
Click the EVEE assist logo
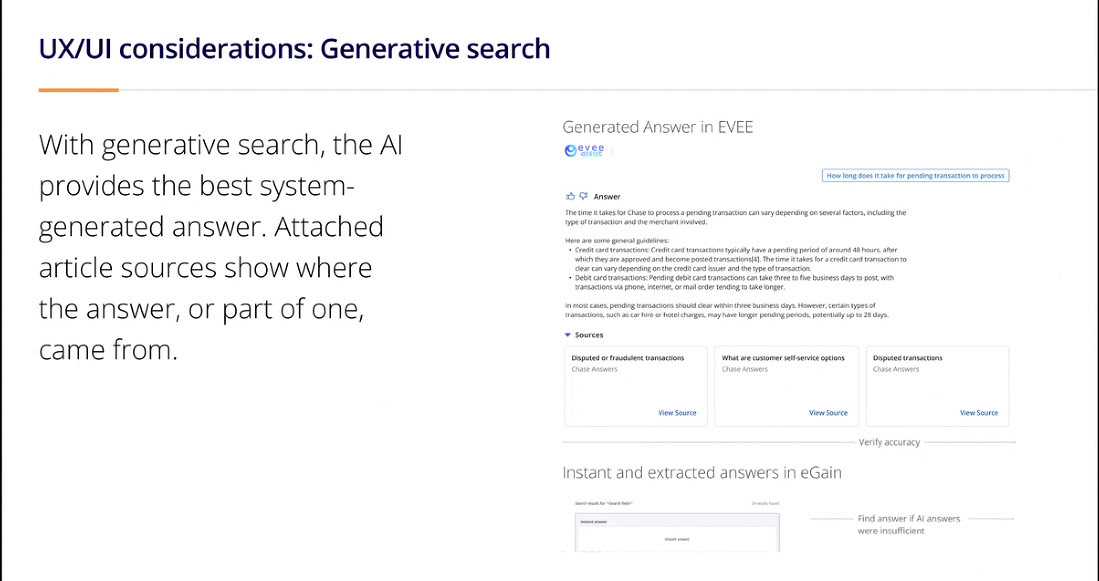(584, 150)
